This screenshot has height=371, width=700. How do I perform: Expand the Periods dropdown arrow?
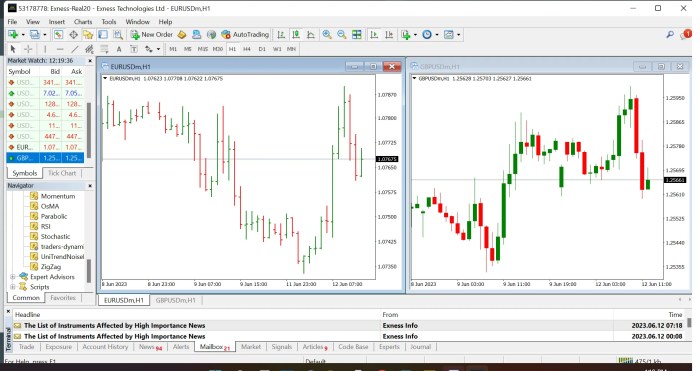437,35
